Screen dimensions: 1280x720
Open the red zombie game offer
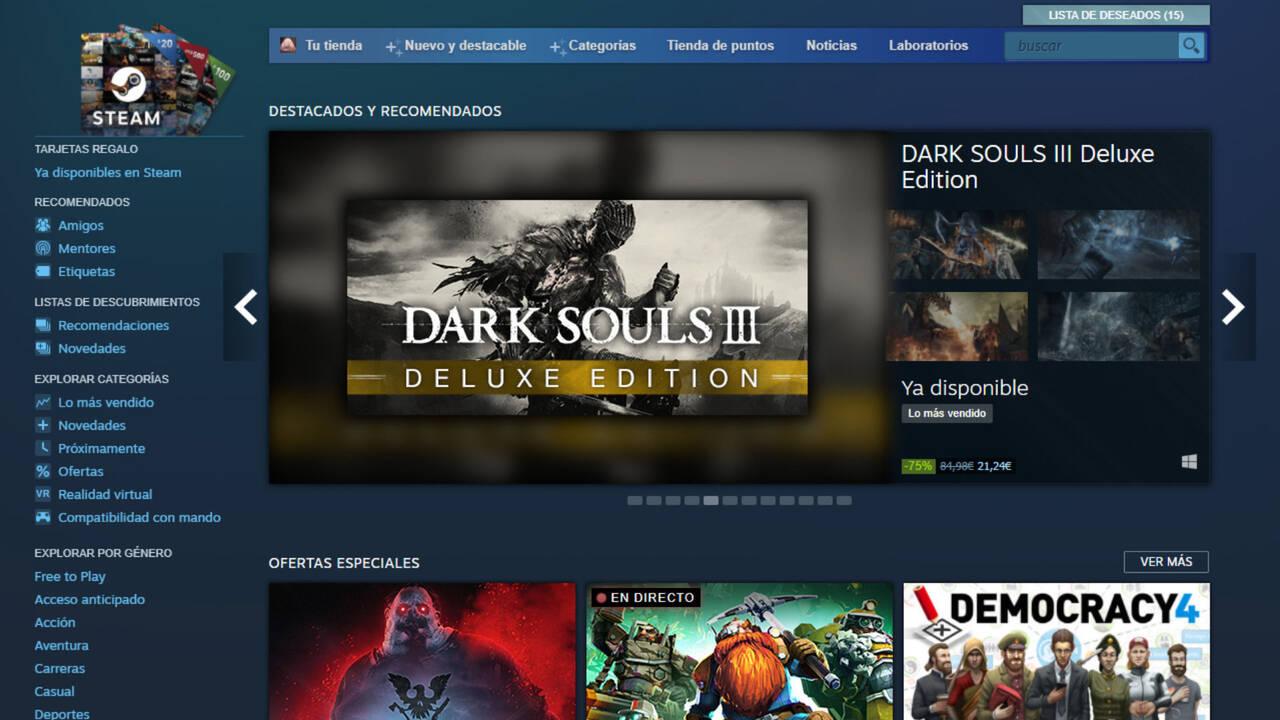422,651
